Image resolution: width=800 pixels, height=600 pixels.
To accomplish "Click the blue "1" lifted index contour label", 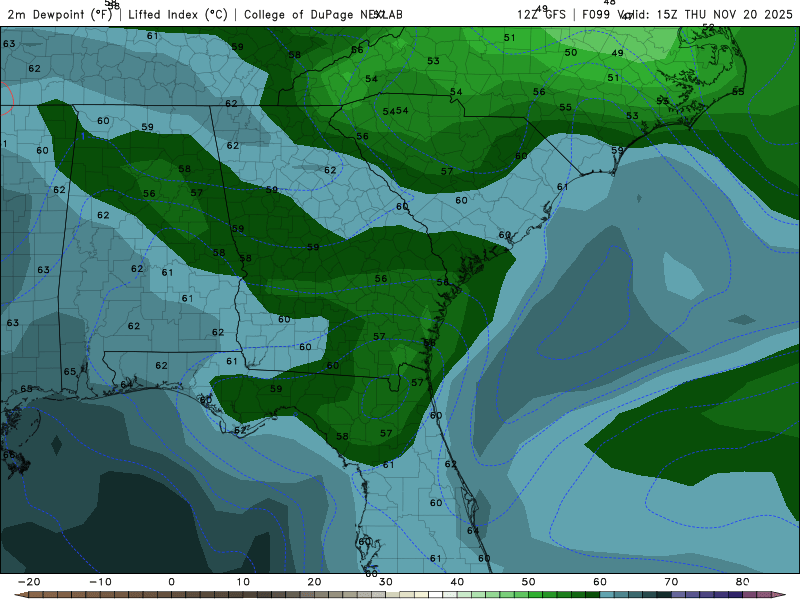I will (83, 136).
